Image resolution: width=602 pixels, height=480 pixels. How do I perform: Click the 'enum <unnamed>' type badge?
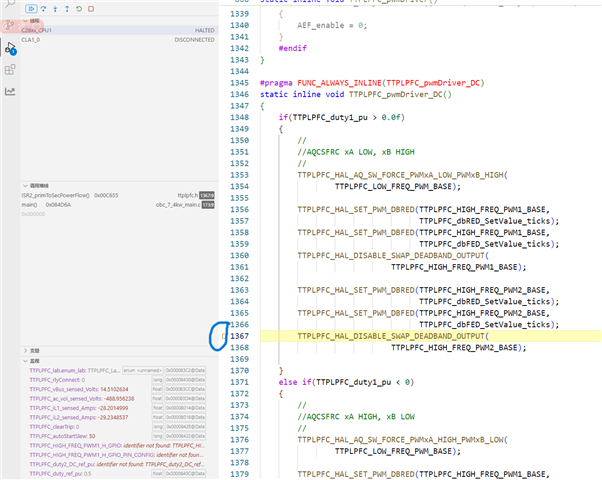[x=142, y=371]
